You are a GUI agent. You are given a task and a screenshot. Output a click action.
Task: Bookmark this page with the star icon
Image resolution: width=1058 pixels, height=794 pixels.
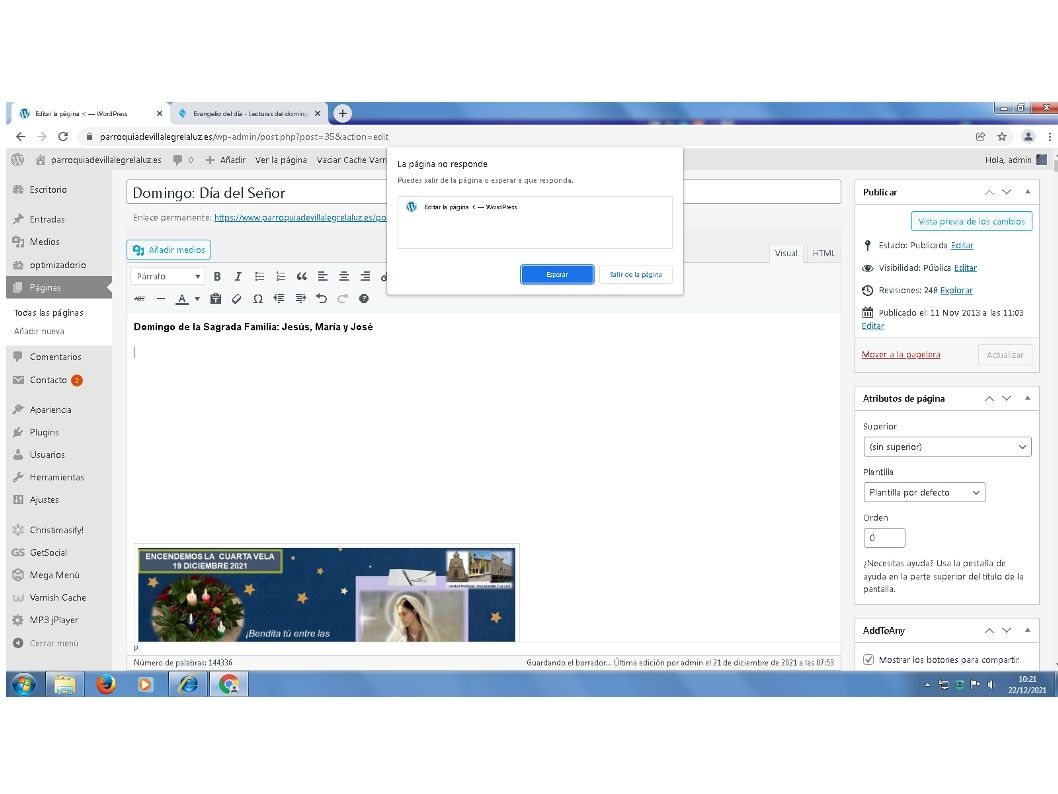point(1002,137)
